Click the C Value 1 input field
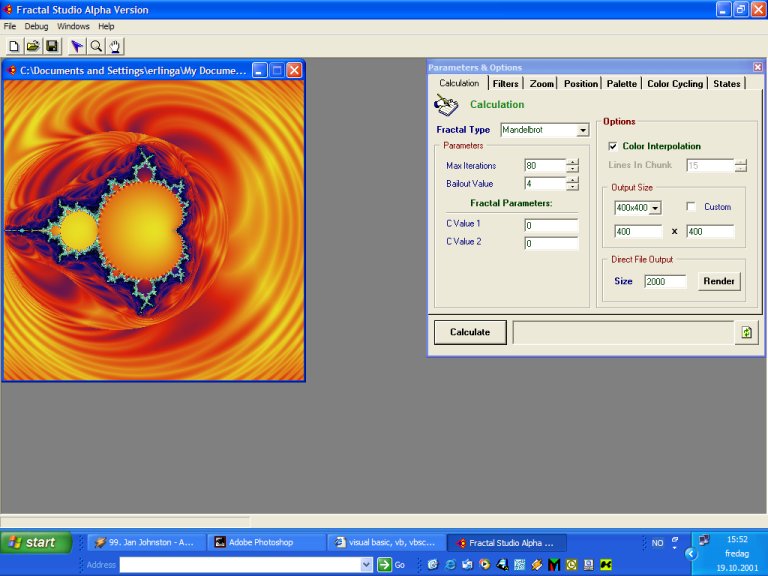This screenshot has height=576, width=768. (x=551, y=225)
